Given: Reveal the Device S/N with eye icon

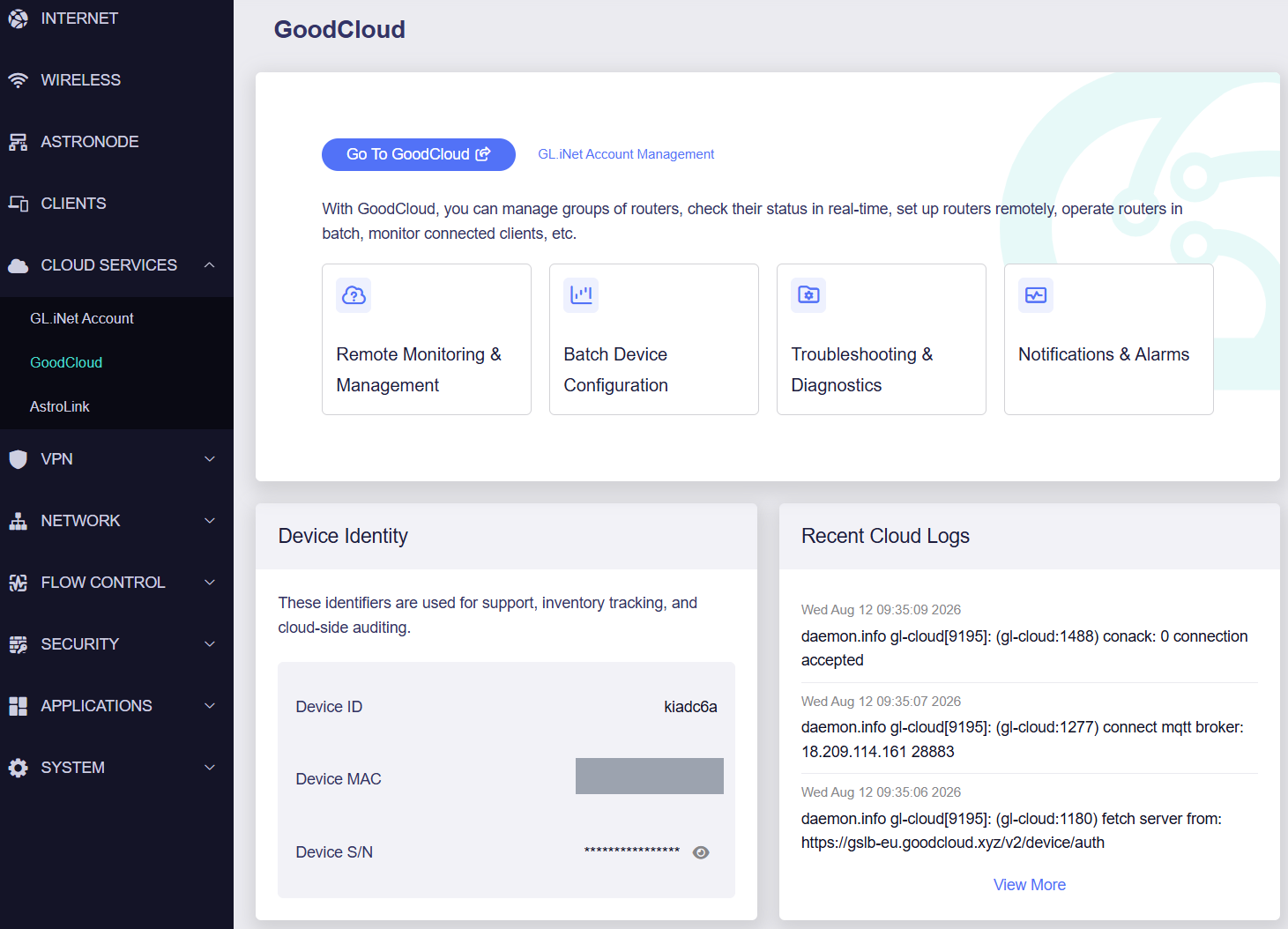Looking at the screenshot, I should [x=701, y=852].
